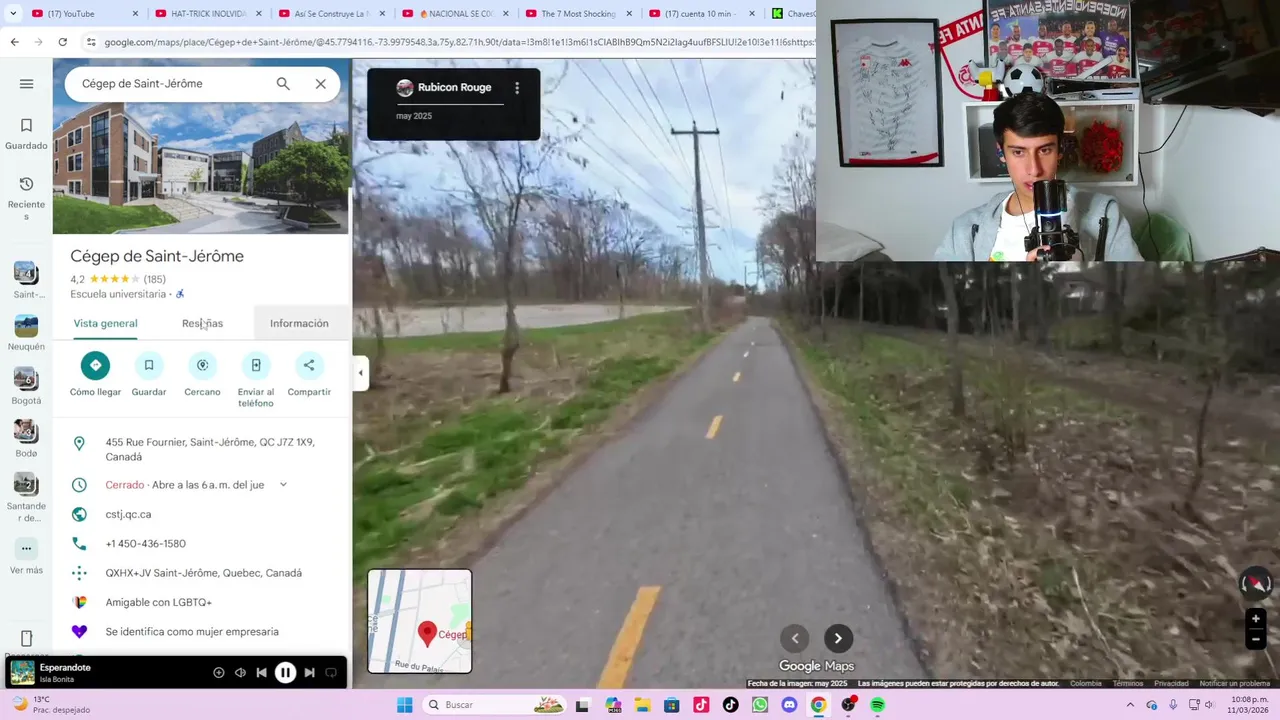The image size is (1280, 720).
Task: Open WhatsApp from the taskbar
Action: (x=760, y=705)
